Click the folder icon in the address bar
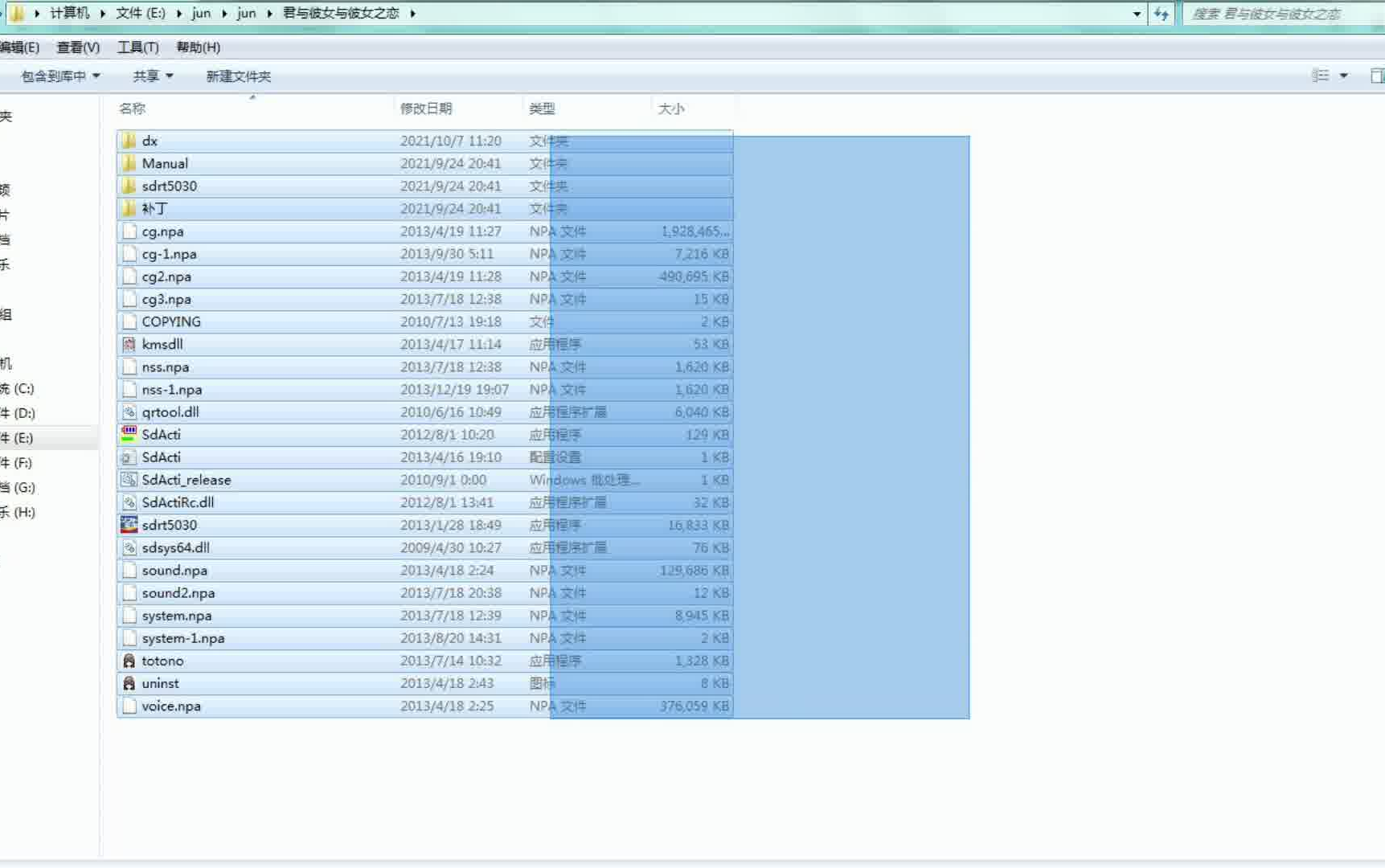The height and width of the screenshot is (868, 1385). pos(16,13)
